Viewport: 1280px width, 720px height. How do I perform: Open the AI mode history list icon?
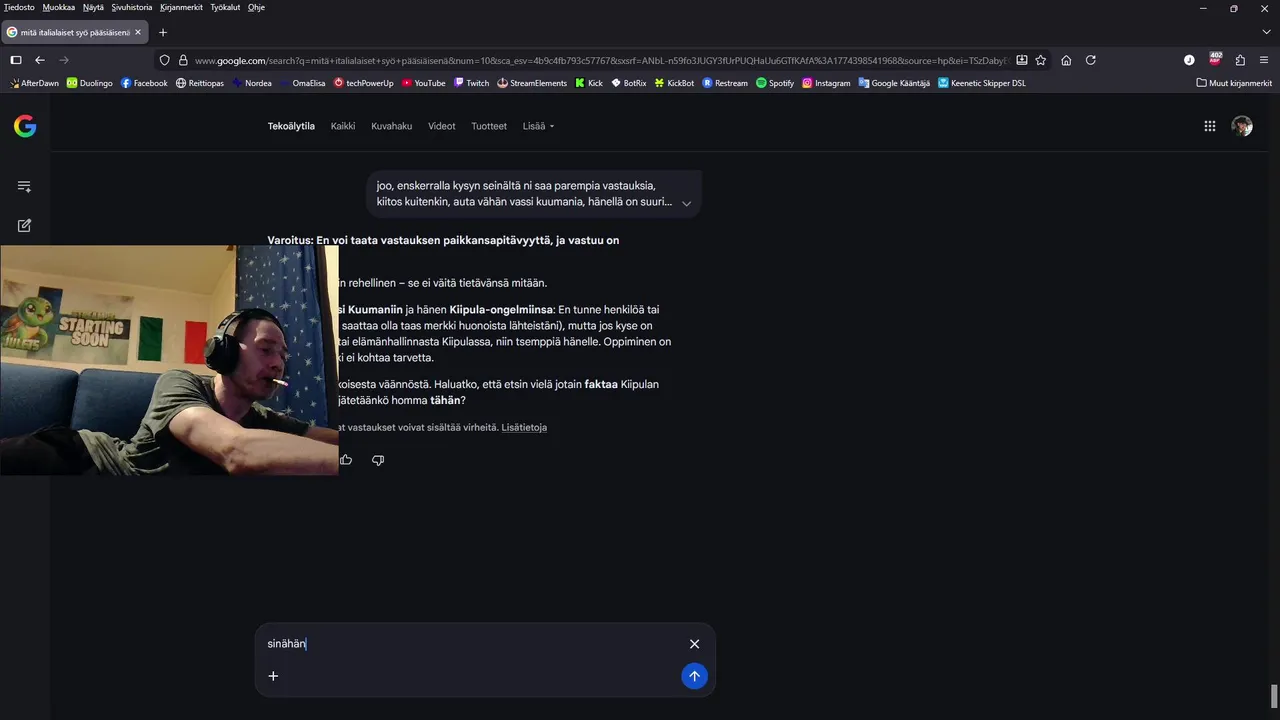tap(25, 186)
